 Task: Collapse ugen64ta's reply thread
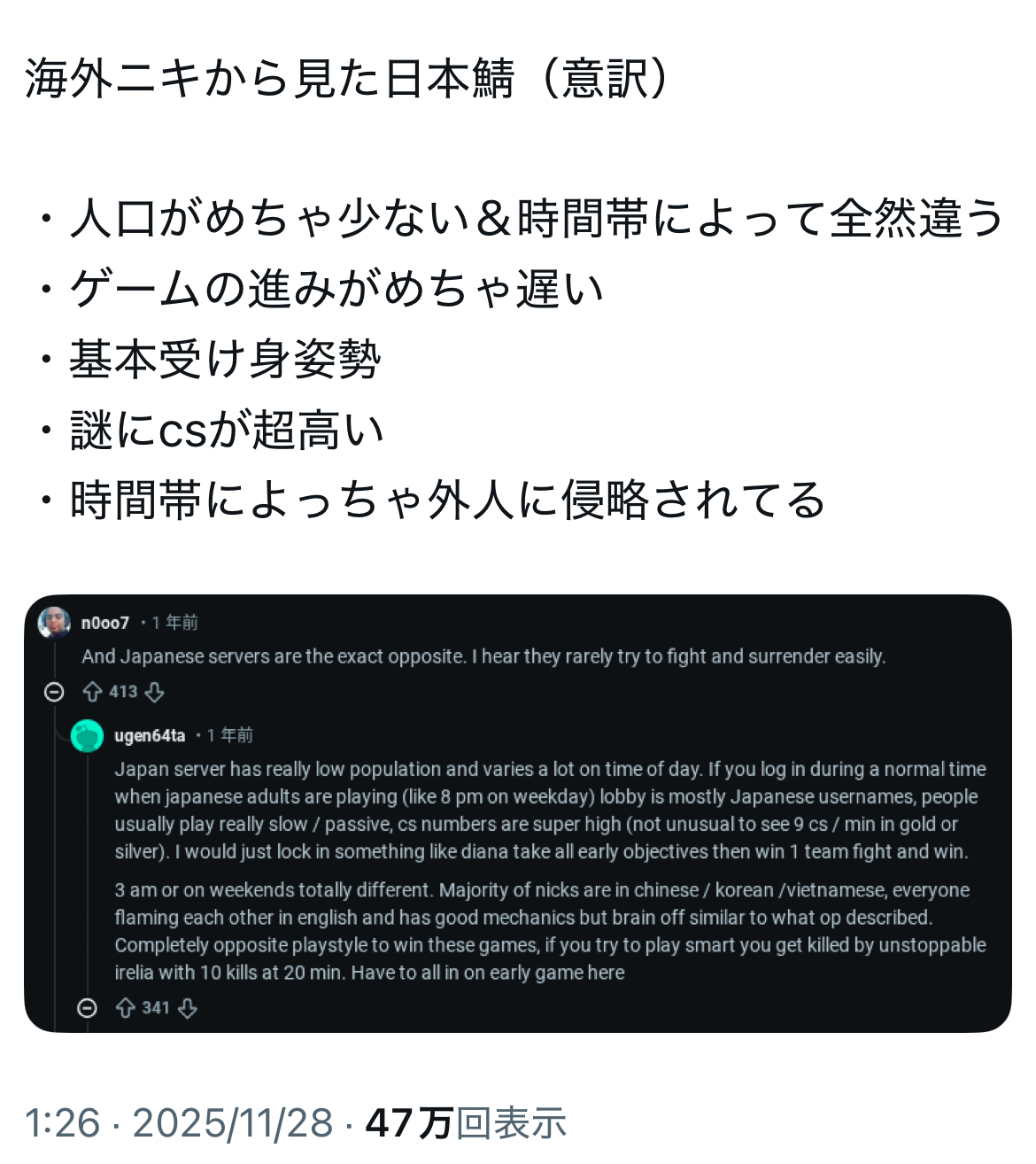[87, 1008]
